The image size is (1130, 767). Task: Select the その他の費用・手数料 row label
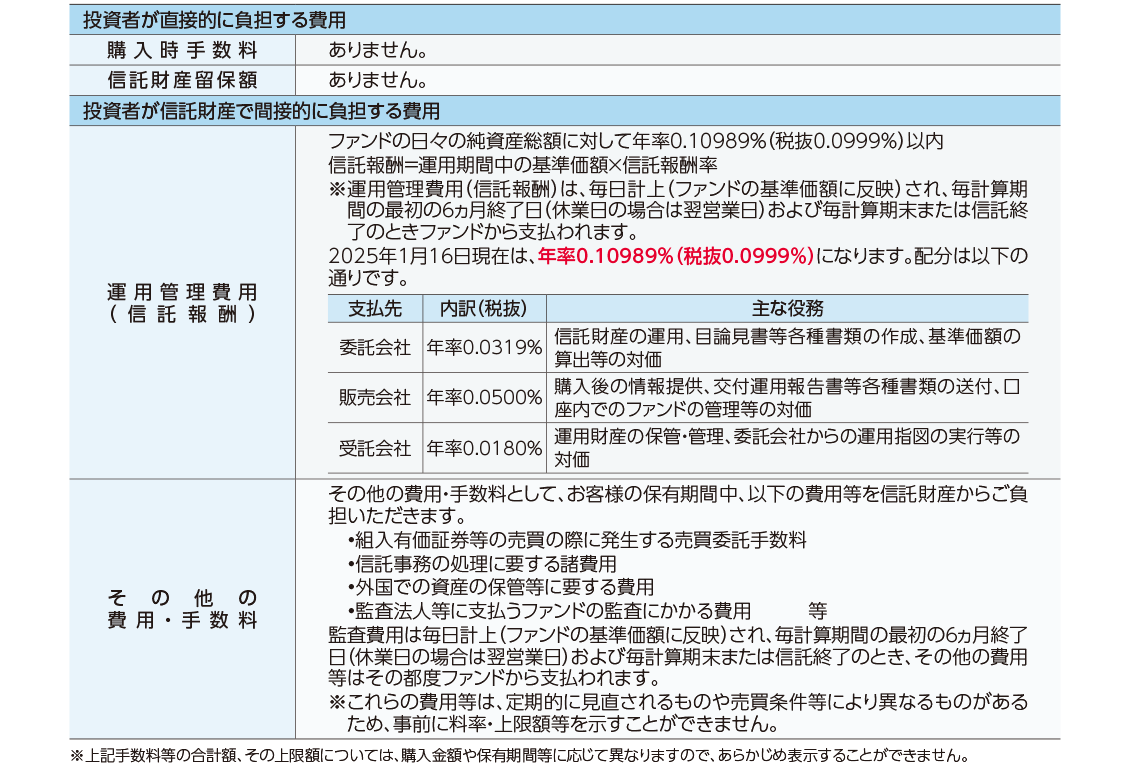pos(182,609)
